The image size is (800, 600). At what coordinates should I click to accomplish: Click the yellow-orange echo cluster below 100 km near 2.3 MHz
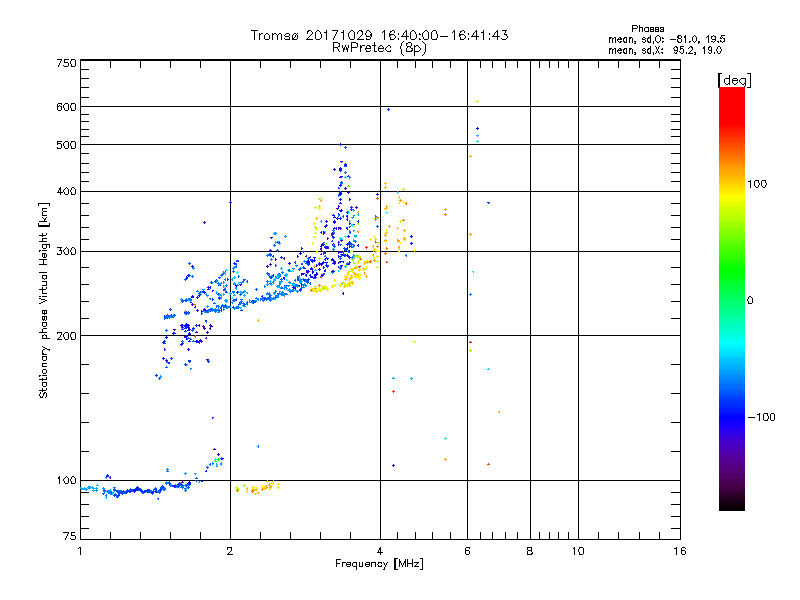coord(258,487)
